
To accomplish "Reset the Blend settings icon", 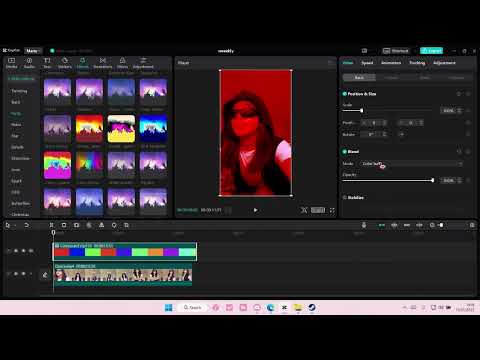I will pos(459,152).
